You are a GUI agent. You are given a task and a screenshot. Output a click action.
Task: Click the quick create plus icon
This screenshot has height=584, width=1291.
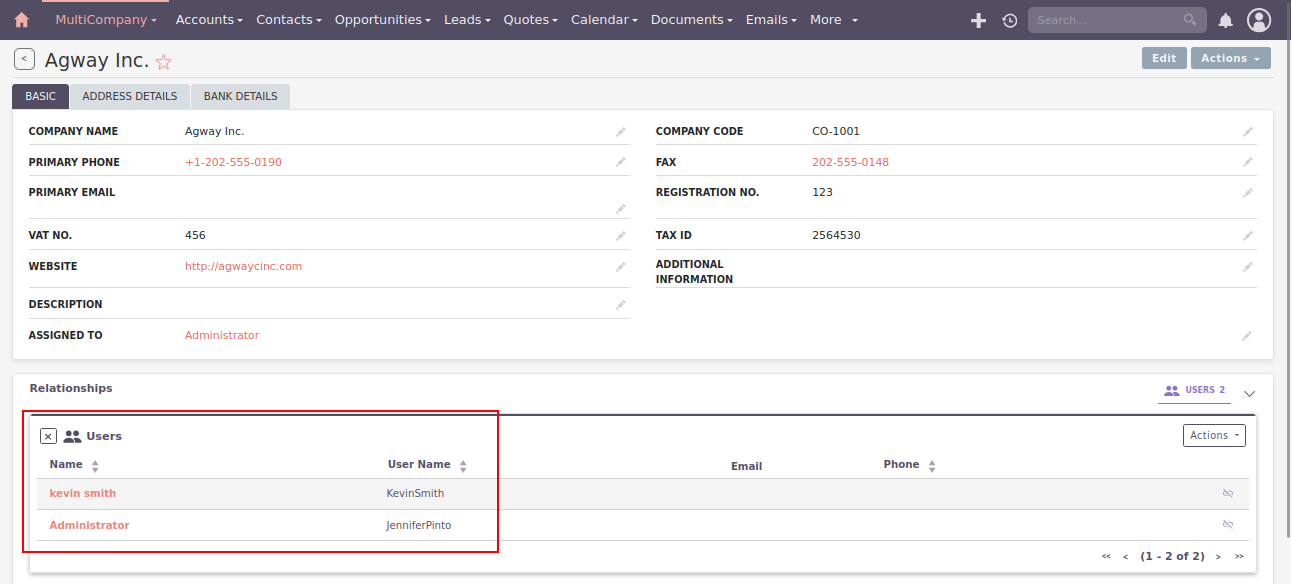click(978, 20)
